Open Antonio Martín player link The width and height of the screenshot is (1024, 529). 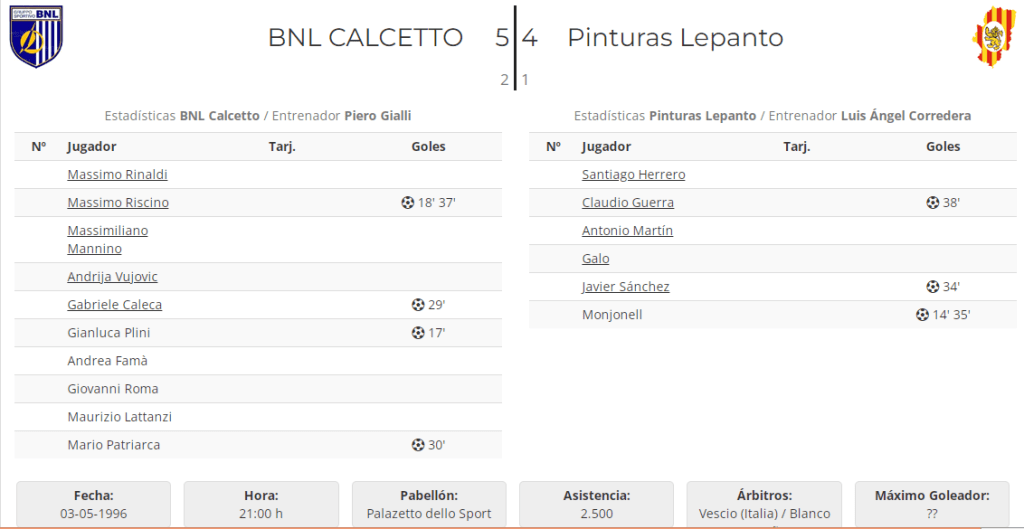coord(627,231)
